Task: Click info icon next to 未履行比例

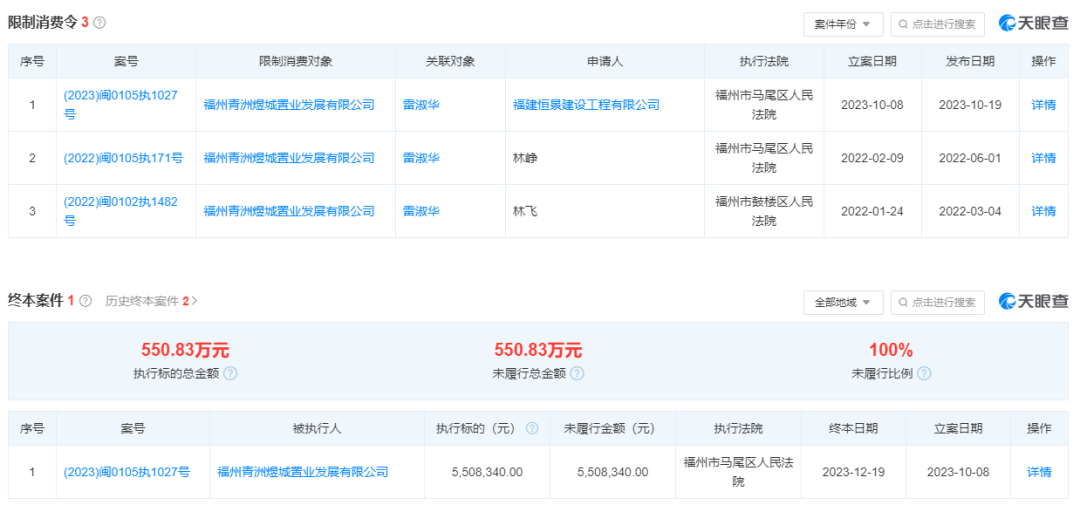Action: click(x=923, y=373)
